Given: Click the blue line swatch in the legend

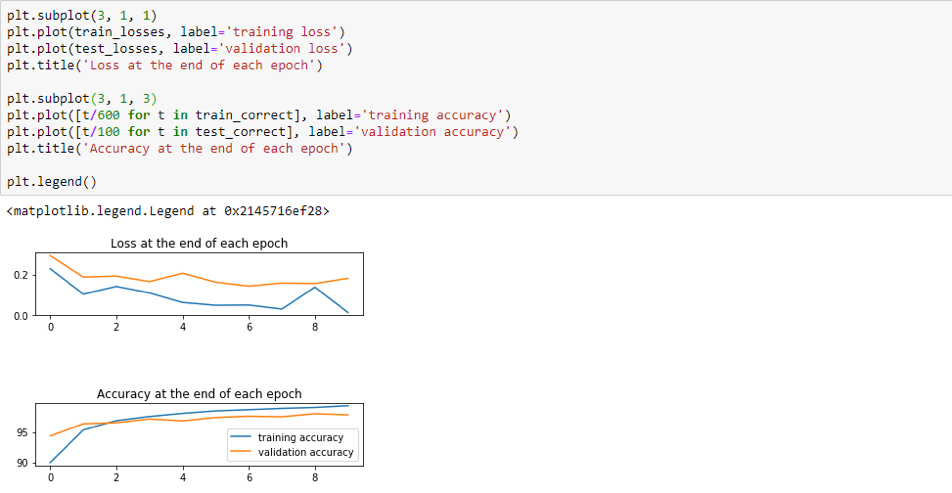Looking at the screenshot, I should (x=242, y=437).
